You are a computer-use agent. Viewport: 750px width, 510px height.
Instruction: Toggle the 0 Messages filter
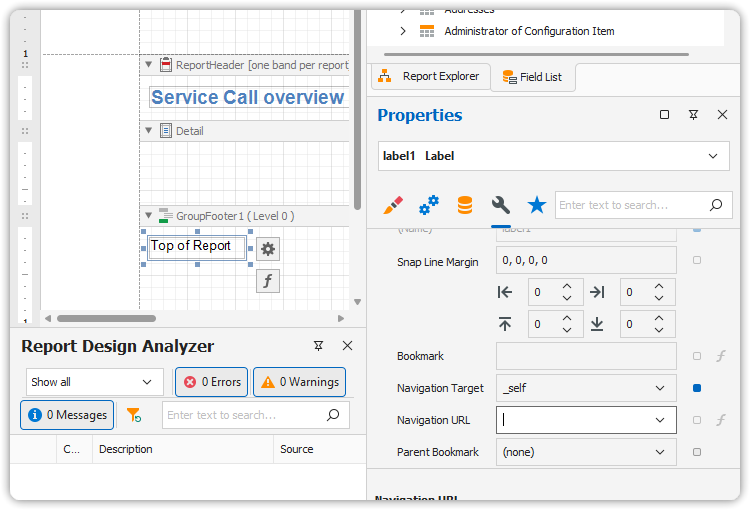[x=68, y=415]
